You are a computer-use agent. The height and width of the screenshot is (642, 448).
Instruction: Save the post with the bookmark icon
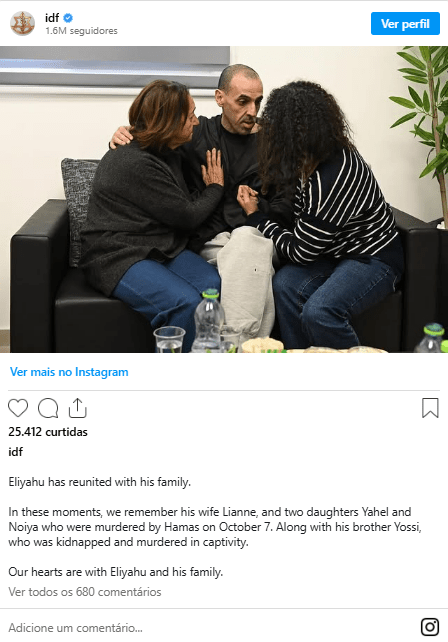point(430,408)
